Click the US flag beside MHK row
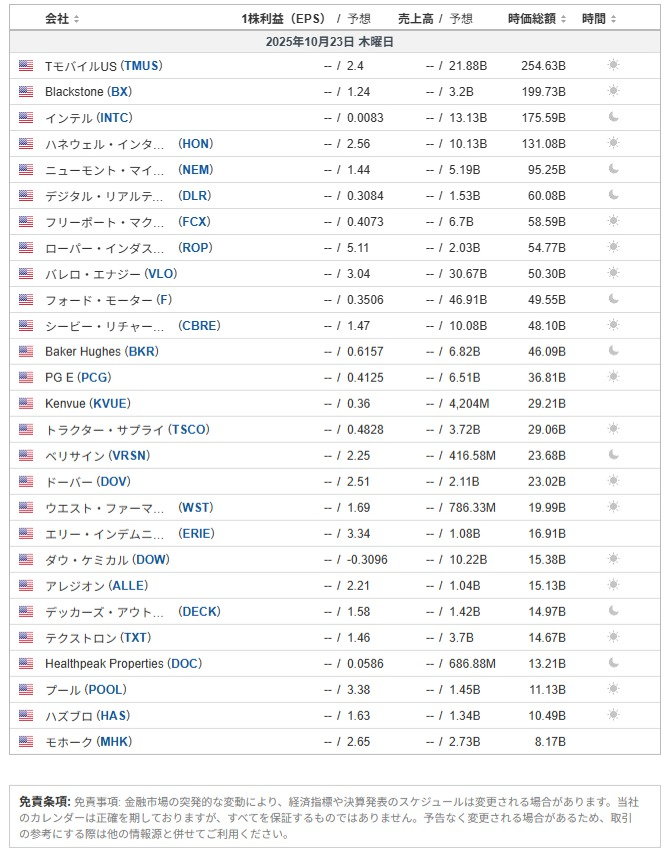This screenshot has height=855, width=670. tap(26, 741)
